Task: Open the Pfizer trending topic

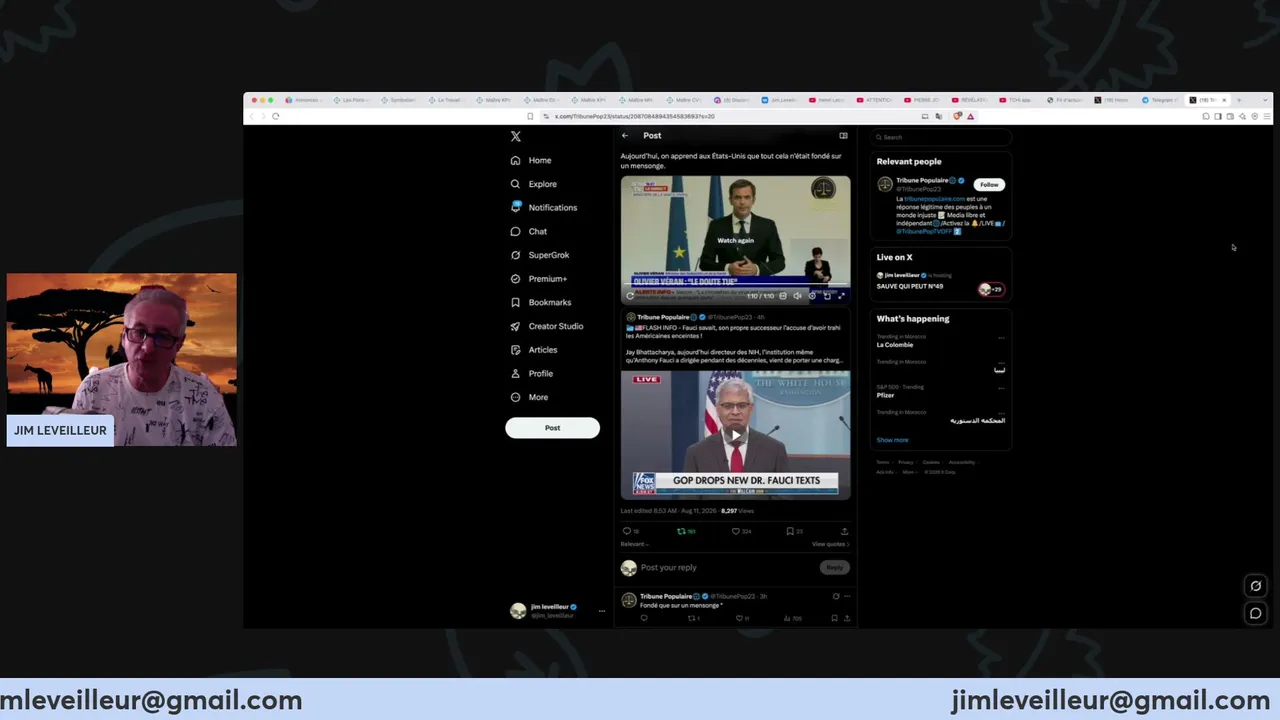Action: [x=886, y=395]
